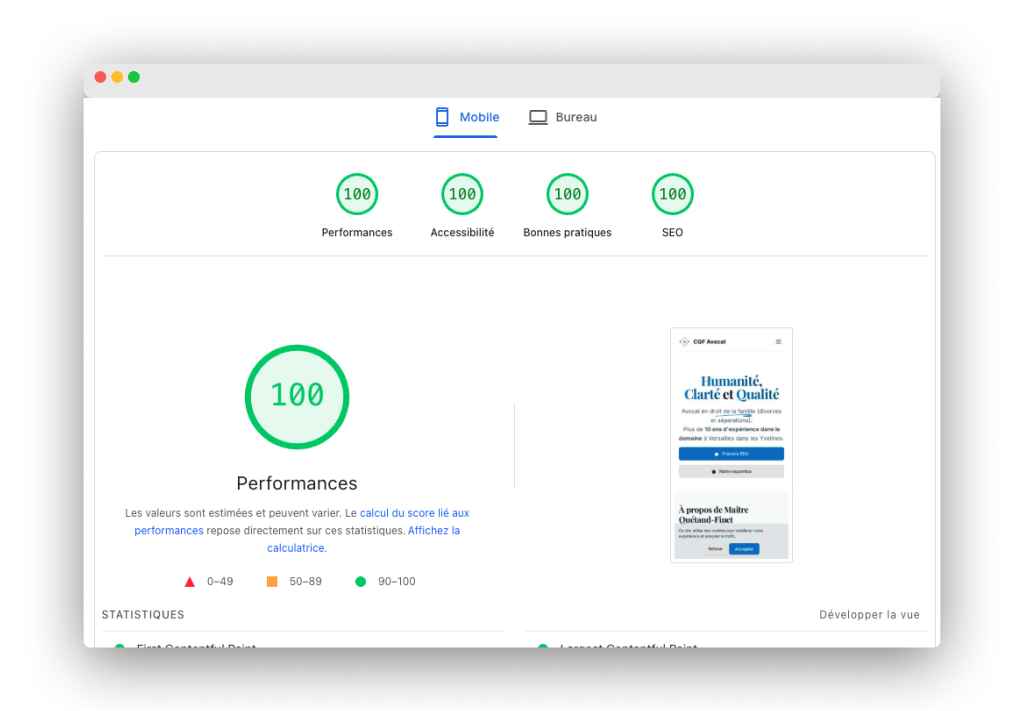Screen dimensions: 1024x711
Task: Expand the view with "Développer la vue"
Action: point(869,615)
